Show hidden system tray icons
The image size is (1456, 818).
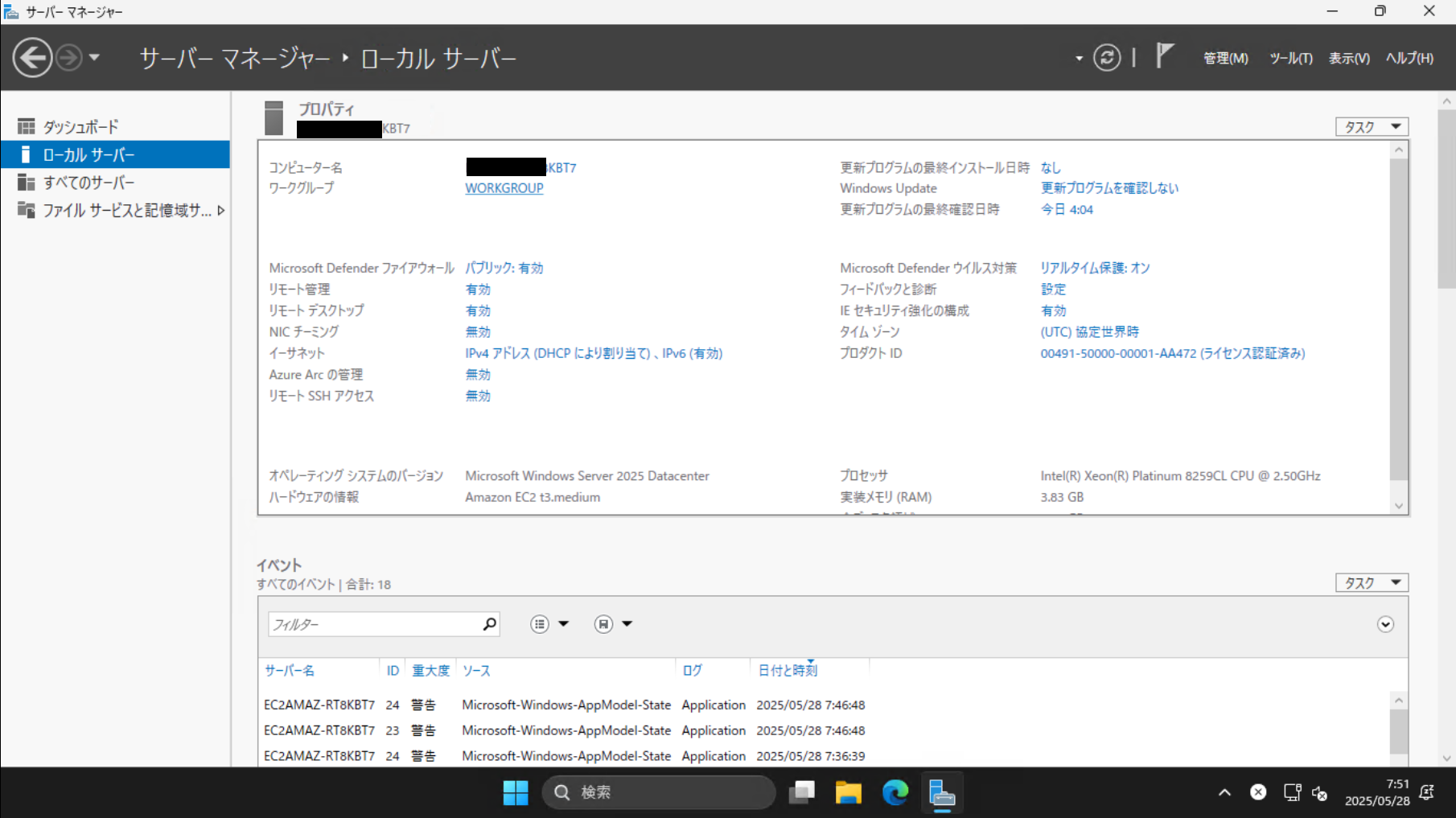[1224, 793]
